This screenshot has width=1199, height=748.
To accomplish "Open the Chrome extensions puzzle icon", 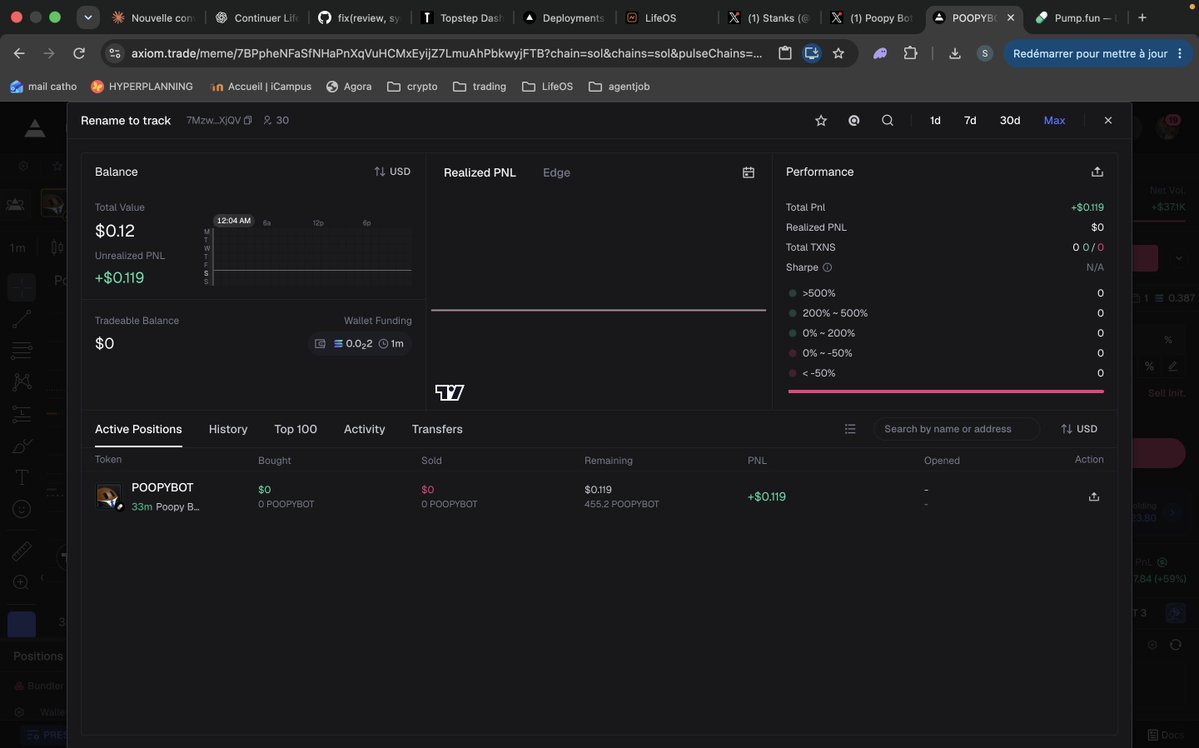I will click(x=910, y=54).
